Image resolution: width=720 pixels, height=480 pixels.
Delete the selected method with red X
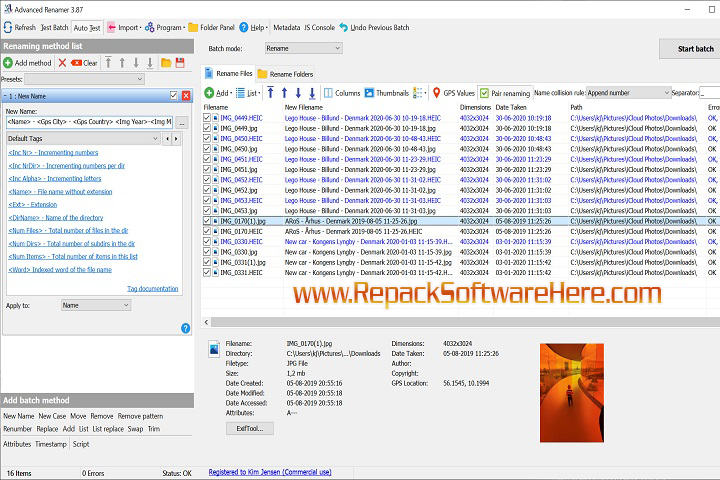point(62,63)
